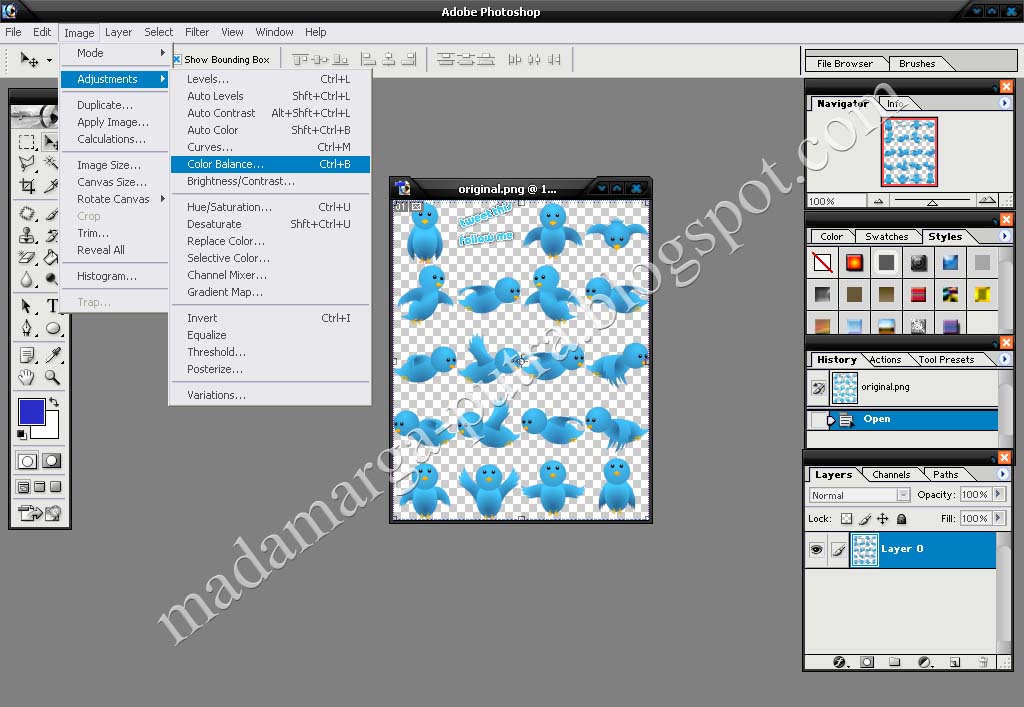Image resolution: width=1024 pixels, height=707 pixels.
Task: Click the Navigator zoom slider
Action: pyautogui.click(x=932, y=200)
